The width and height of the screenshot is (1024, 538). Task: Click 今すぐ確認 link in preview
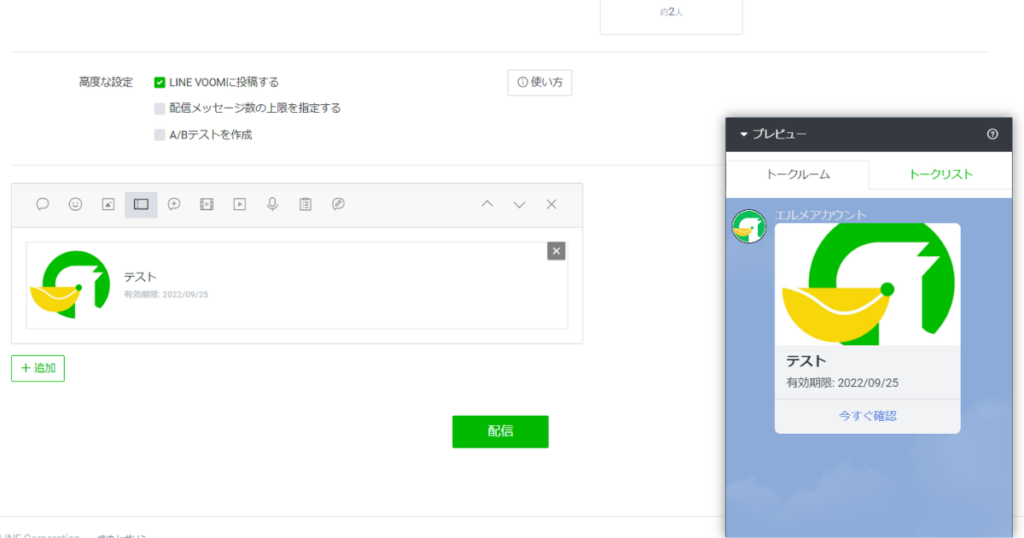[x=867, y=416]
